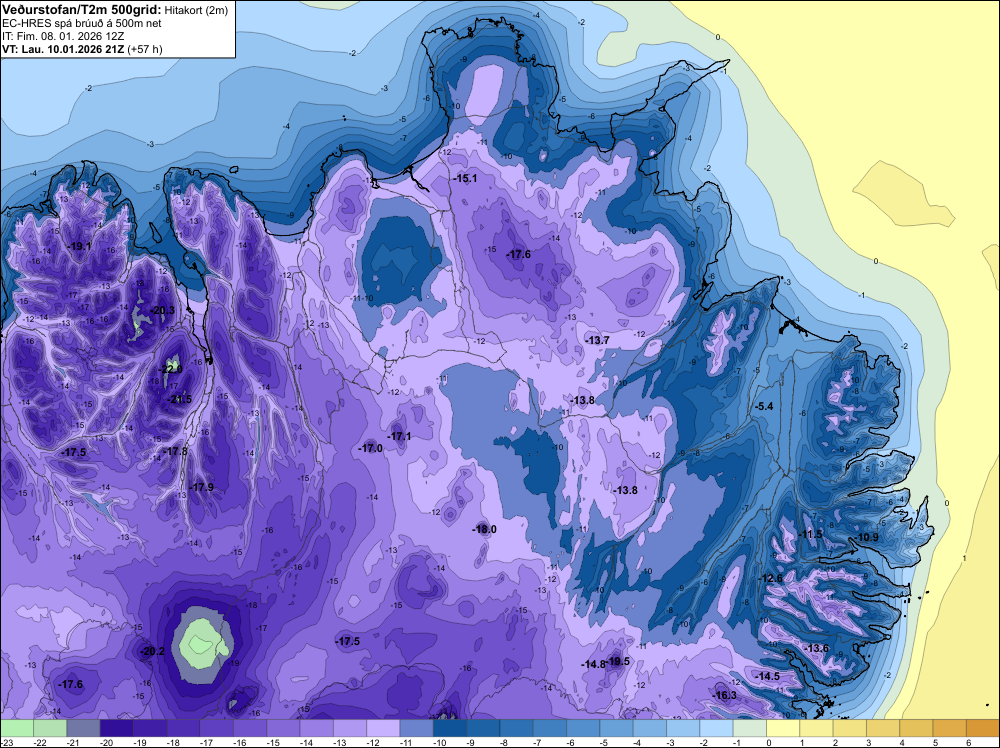Click the -14.8 temperature value
The image size is (1000, 748).
pyautogui.click(x=593, y=664)
